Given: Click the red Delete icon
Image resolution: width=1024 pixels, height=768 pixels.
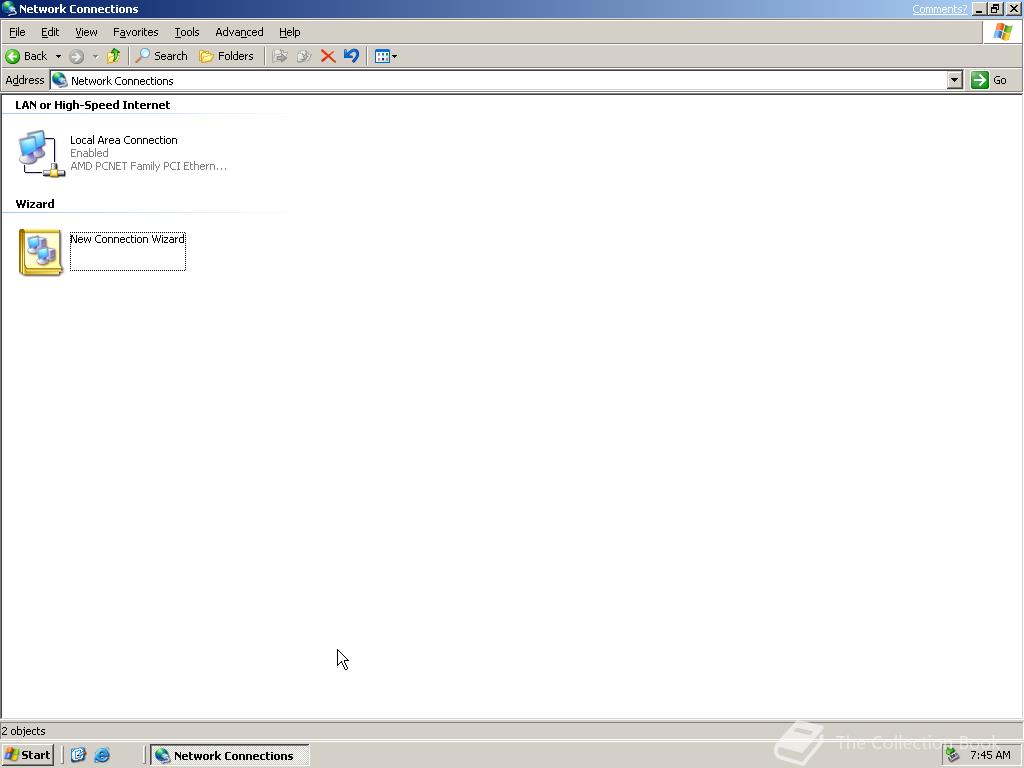Looking at the screenshot, I should tap(328, 56).
